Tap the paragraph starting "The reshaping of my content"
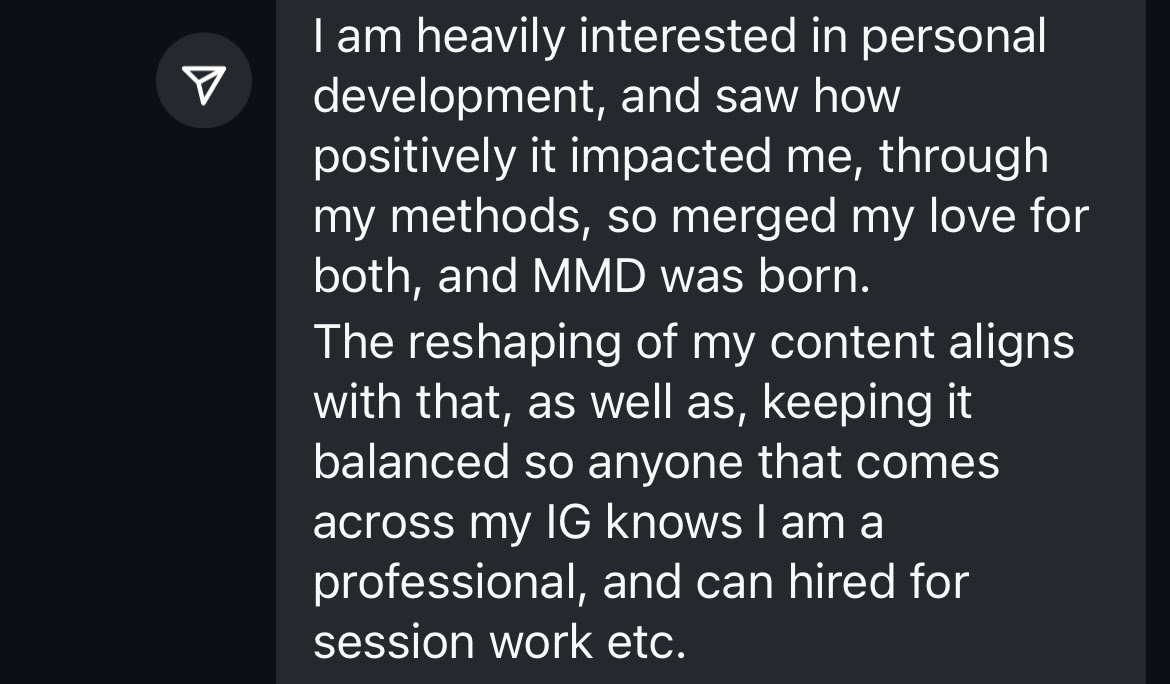Image resolution: width=1170 pixels, height=684 pixels. click(x=694, y=492)
